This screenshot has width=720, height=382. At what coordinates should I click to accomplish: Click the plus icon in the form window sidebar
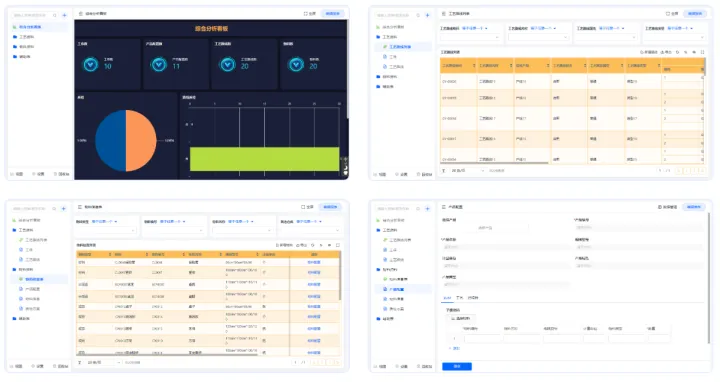point(427,208)
